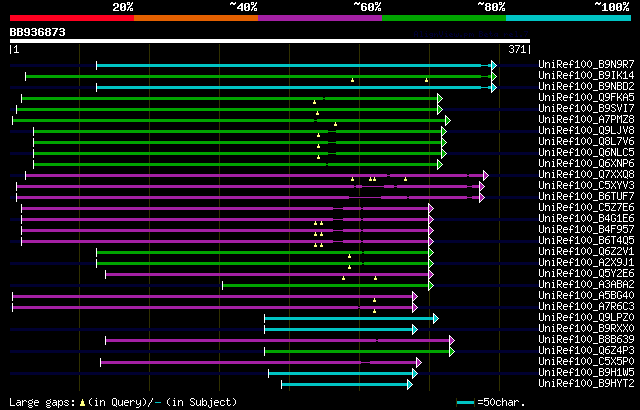Click the purple arrowhead ending the C5X5P0 alignment
640x410 pixels.
point(418,363)
